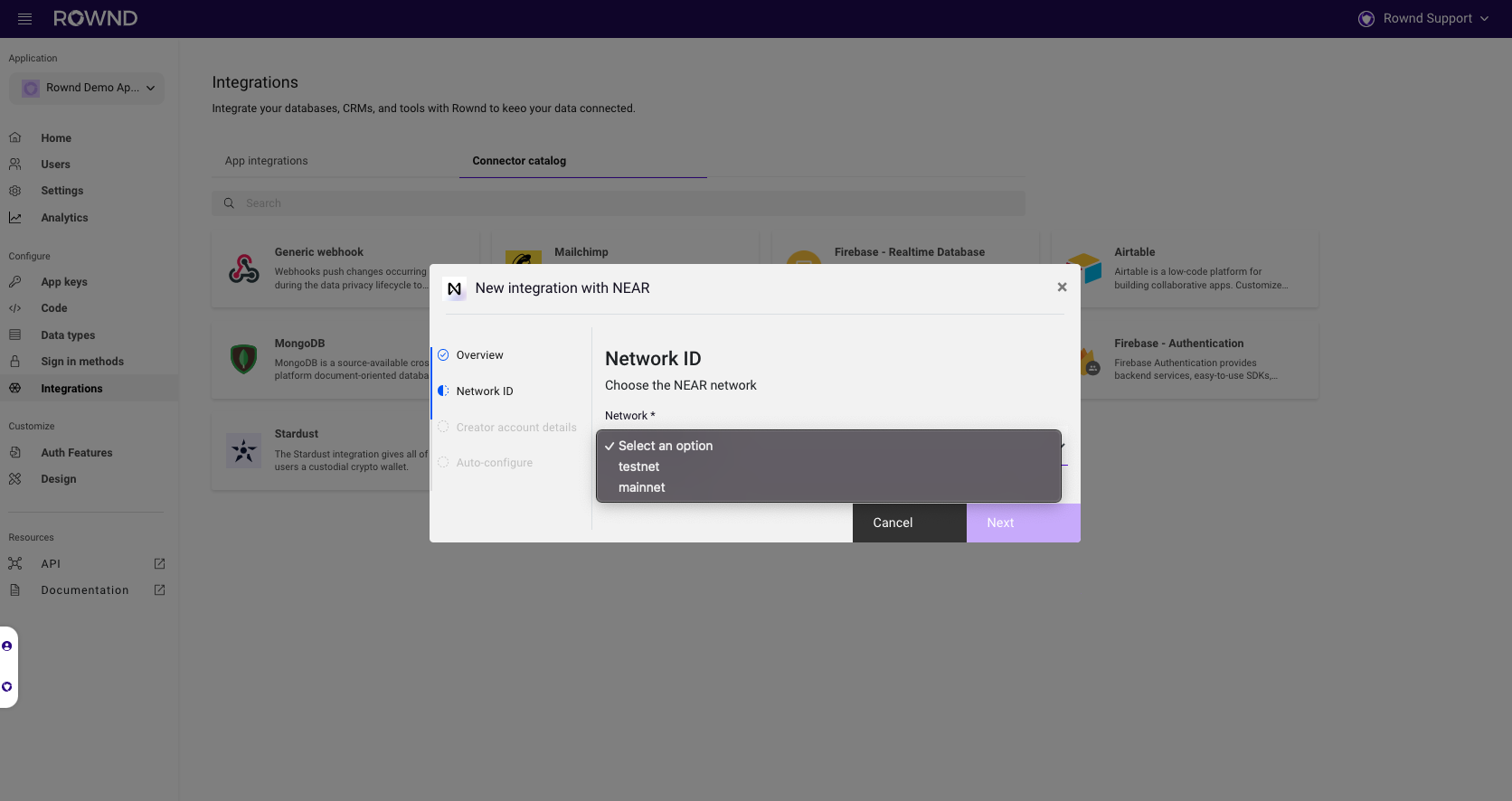Image resolution: width=1512 pixels, height=801 pixels.
Task: Switch to Connector catalog tab
Action: (x=519, y=161)
